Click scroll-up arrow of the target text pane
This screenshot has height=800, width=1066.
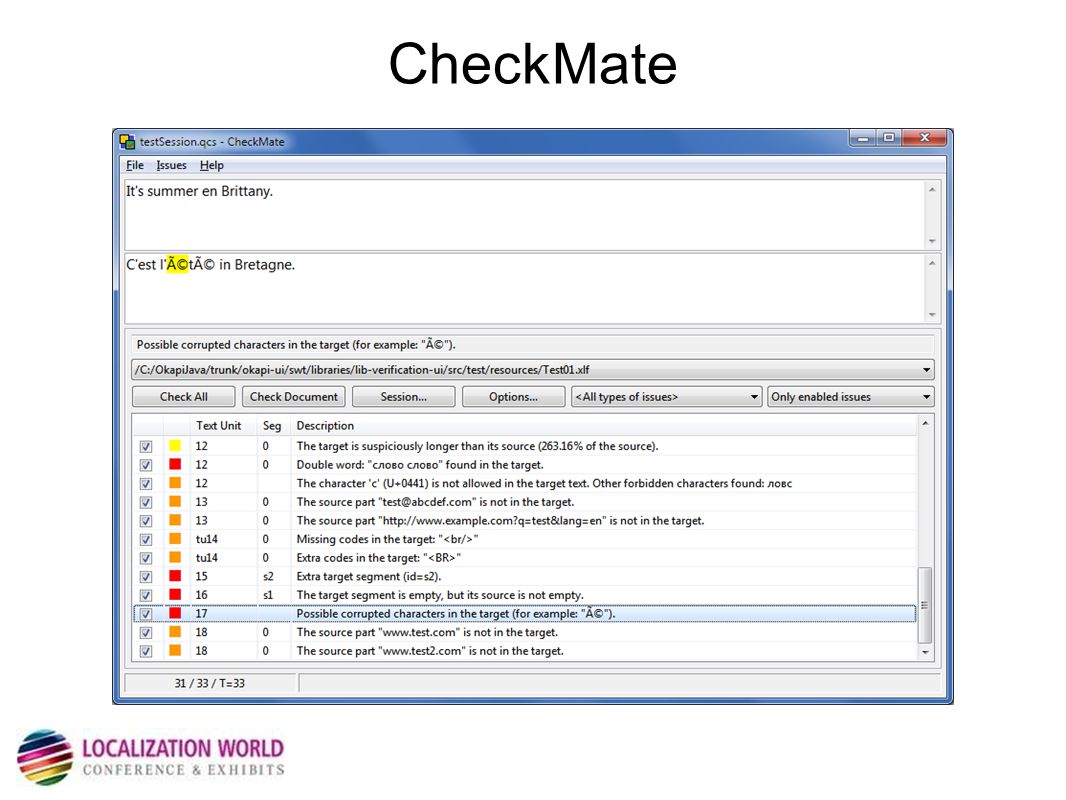click(932, 263)
